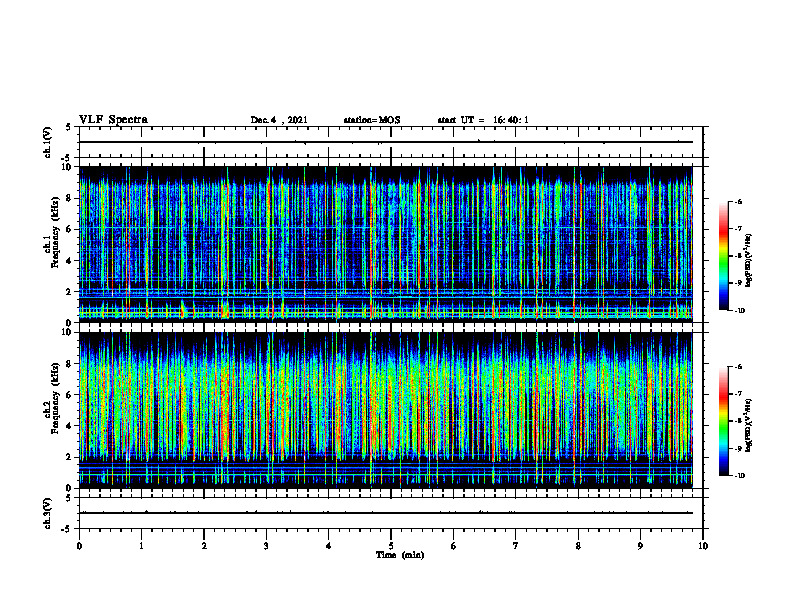Click ch.1 frequency axis tick "8"
The width and height of the screenshot is (792, 612).
tap(69, 198)
